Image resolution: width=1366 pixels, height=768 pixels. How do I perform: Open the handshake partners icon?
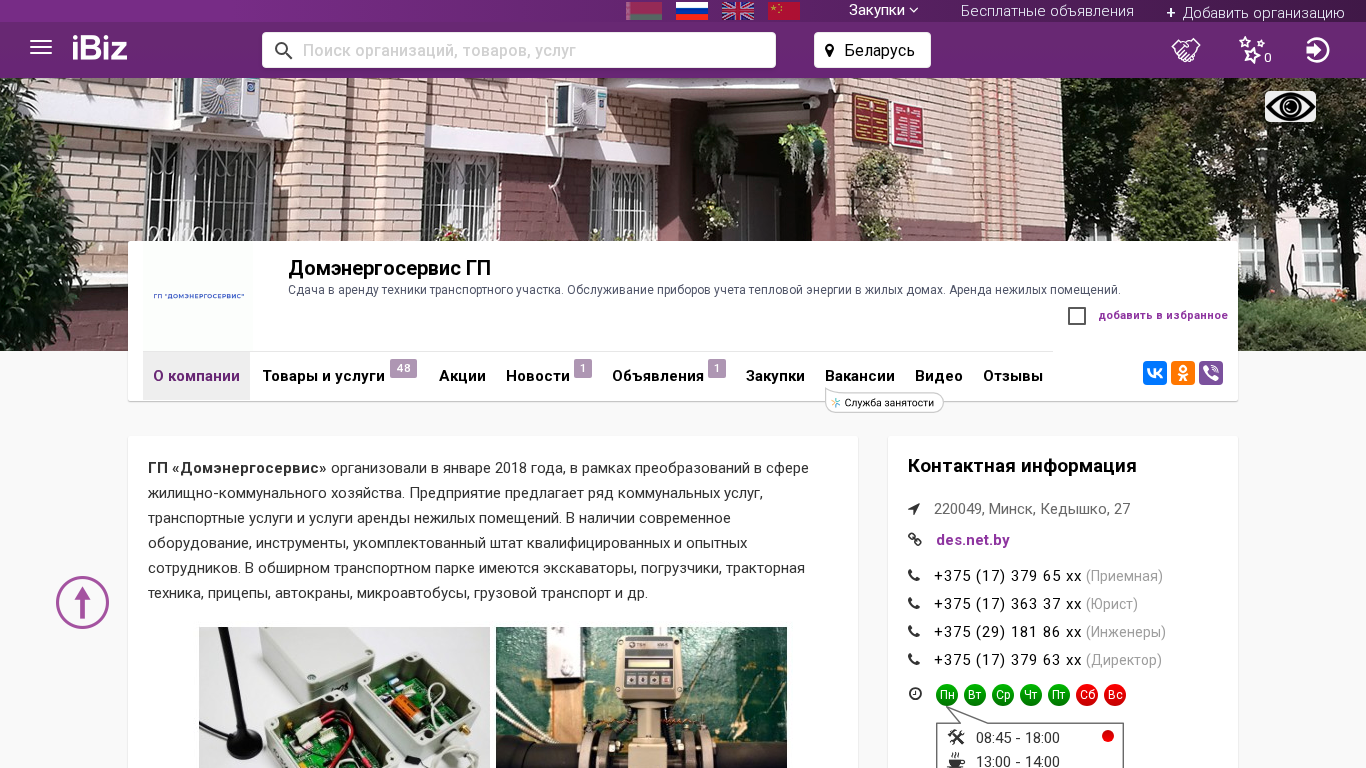click(1186, 50)
